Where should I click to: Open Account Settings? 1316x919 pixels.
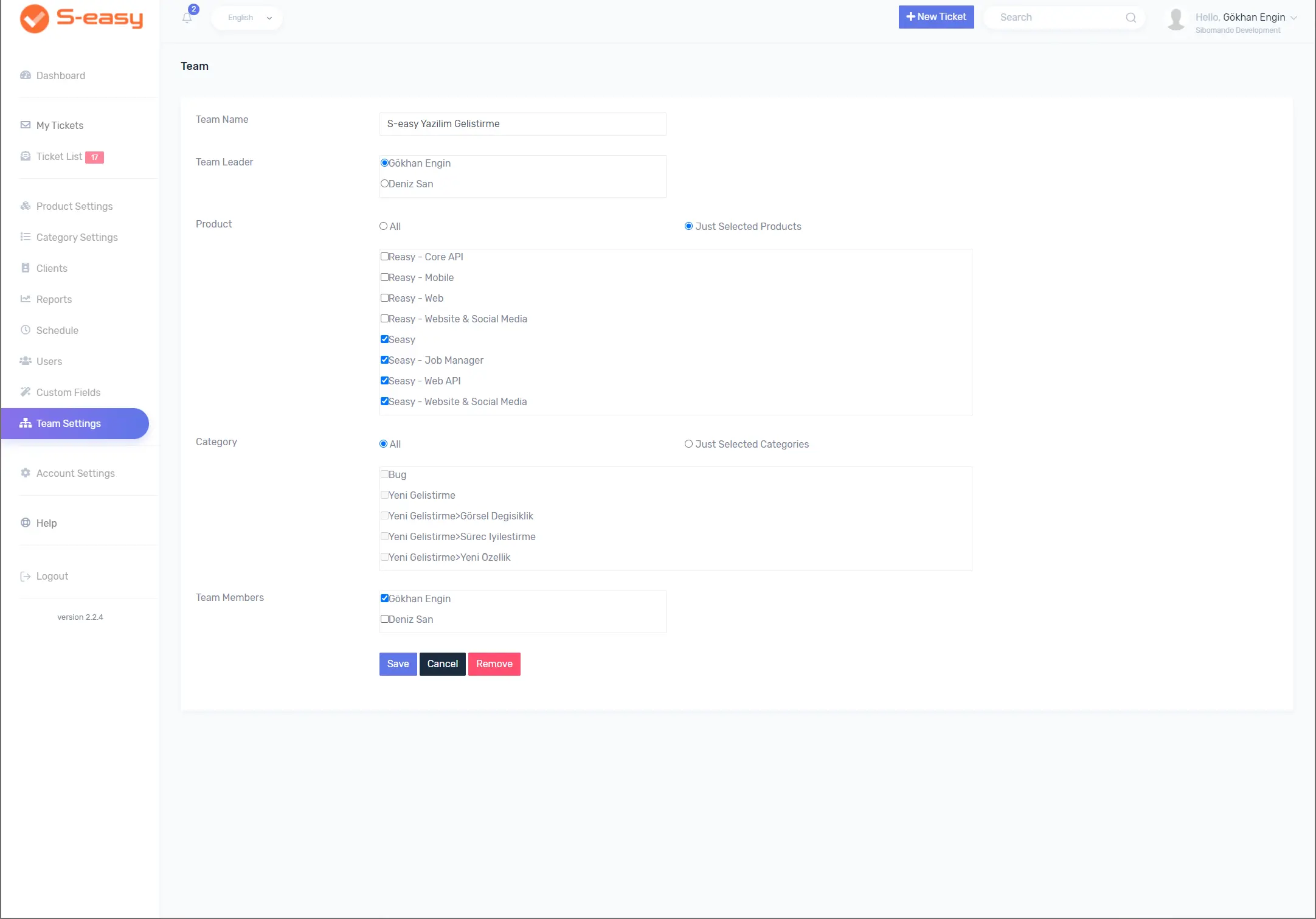[75, 473]
